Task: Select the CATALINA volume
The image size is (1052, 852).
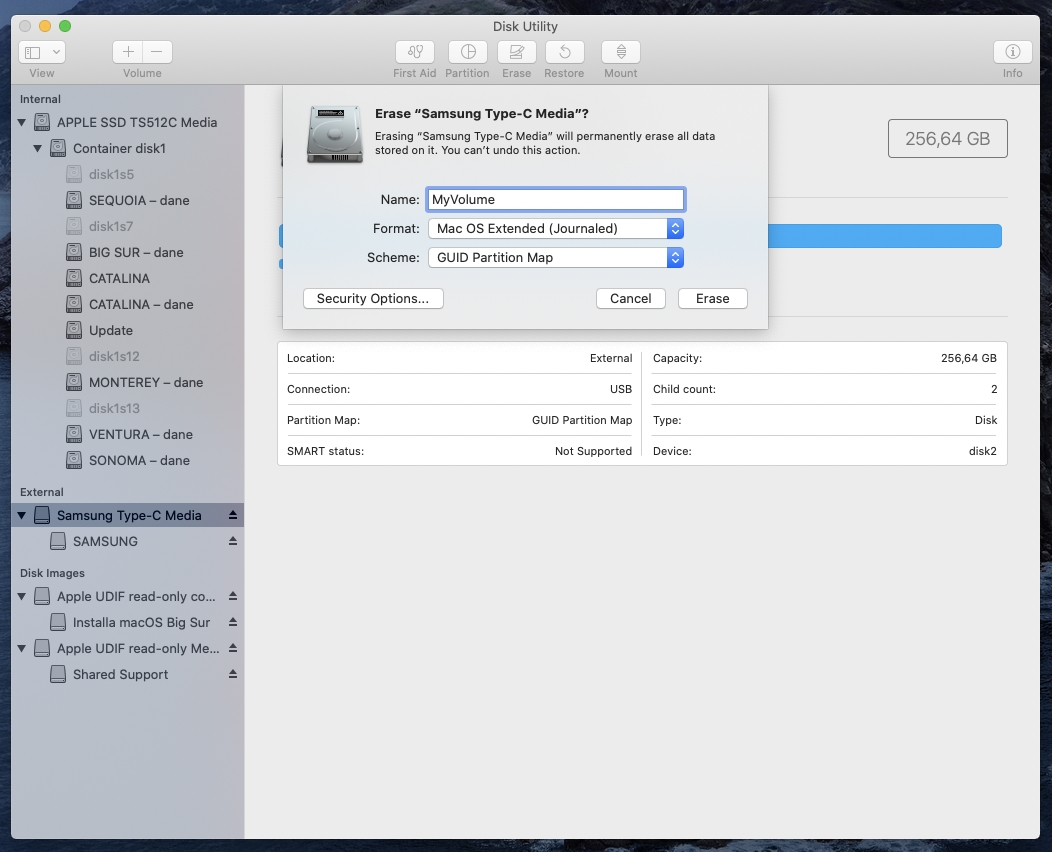Action: point(127,278)
